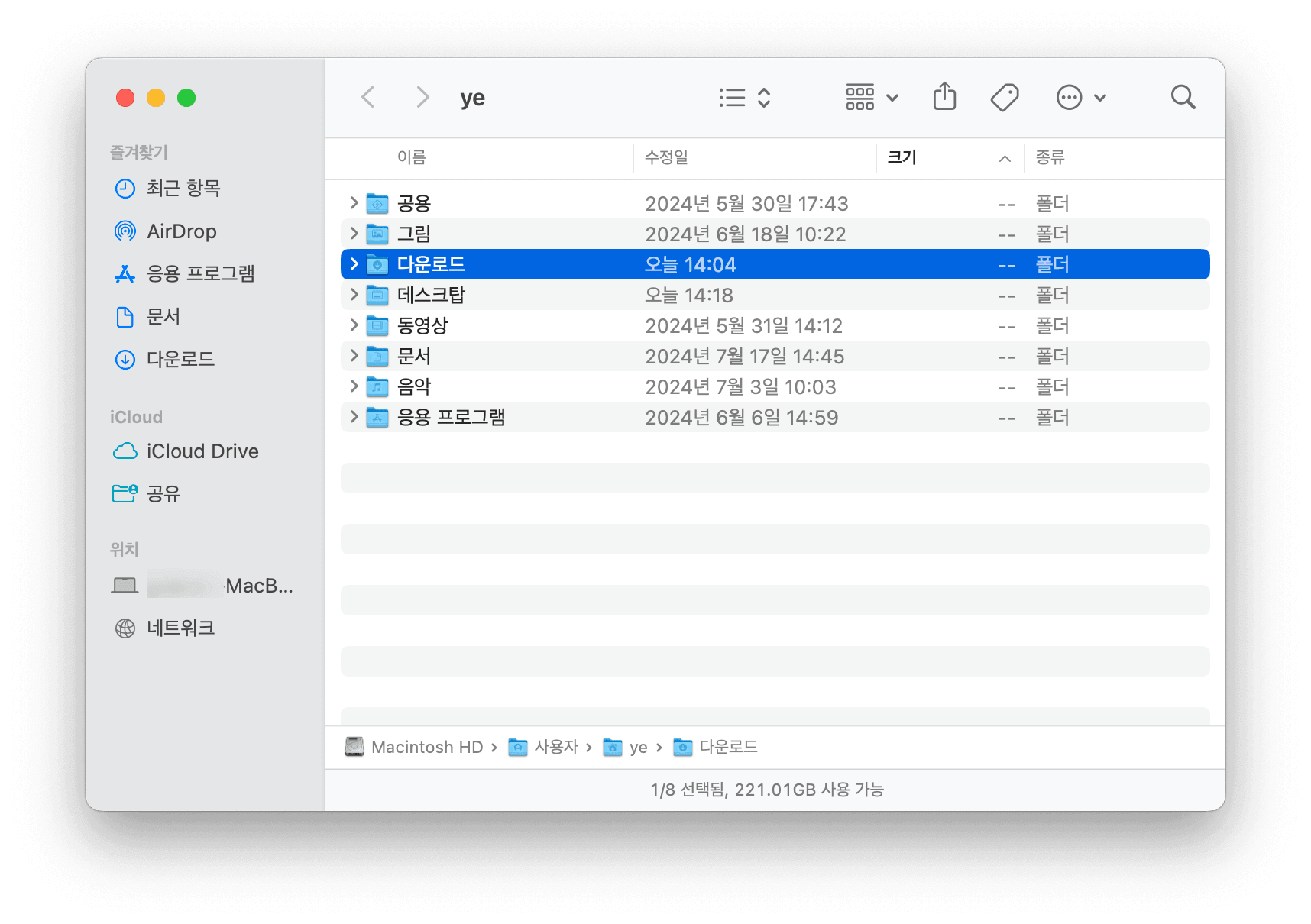Screen dimensions: 1311x924
Task: Expand the 공용 folder disclosure arrow
Action: tap(354, 203)
